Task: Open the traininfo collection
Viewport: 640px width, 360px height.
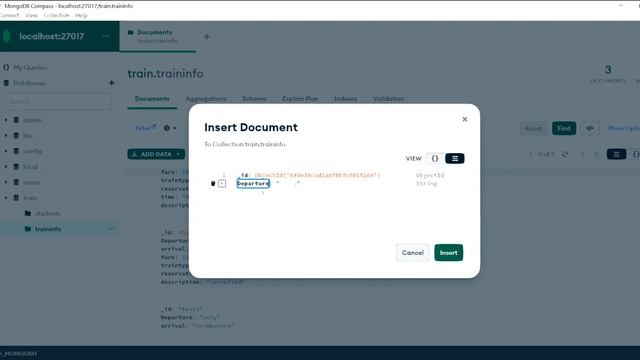Action: coord(48,229)
